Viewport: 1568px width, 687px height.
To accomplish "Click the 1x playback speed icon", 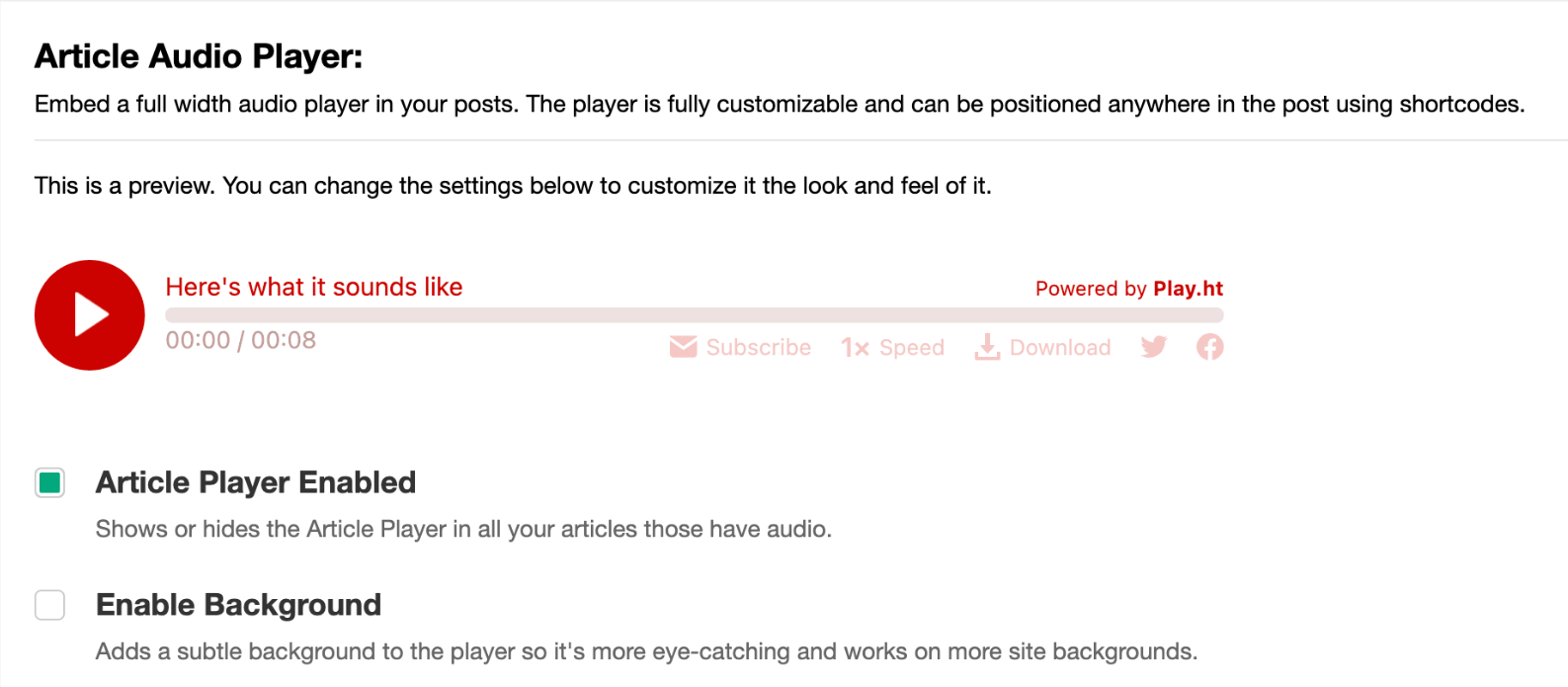I will 855,348.
